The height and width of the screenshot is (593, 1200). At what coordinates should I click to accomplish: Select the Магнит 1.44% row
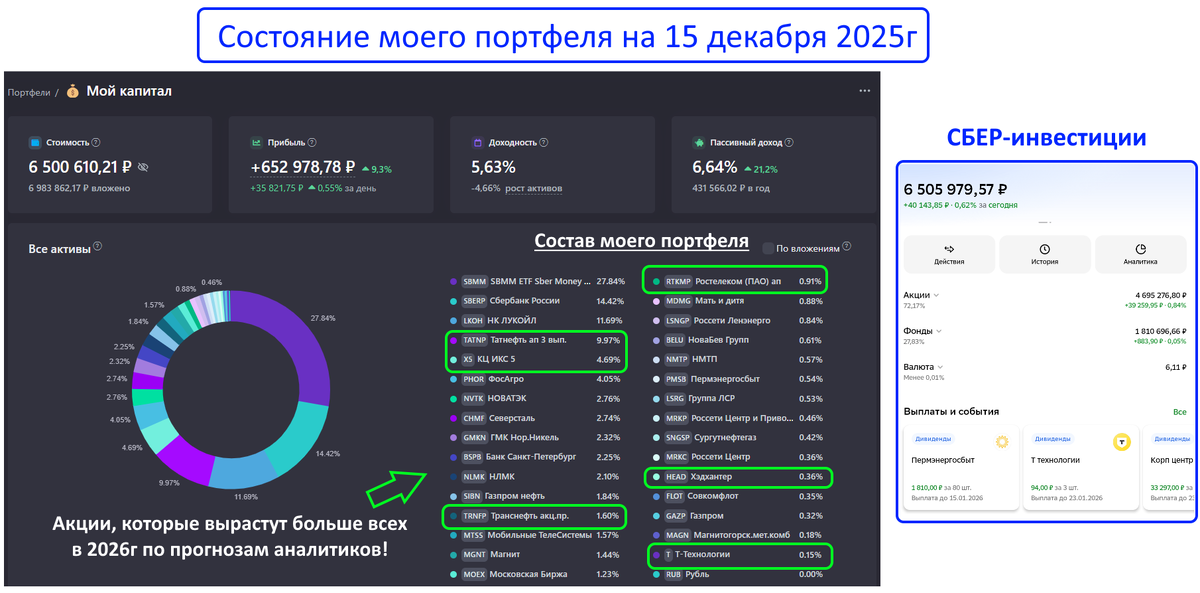[537, 555]
